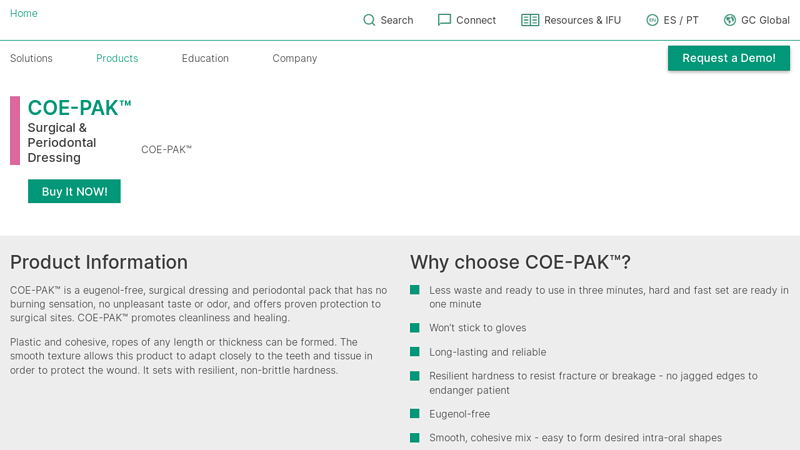
Task: Click the Request a Demo! button
Action: [x=729, y=58]
